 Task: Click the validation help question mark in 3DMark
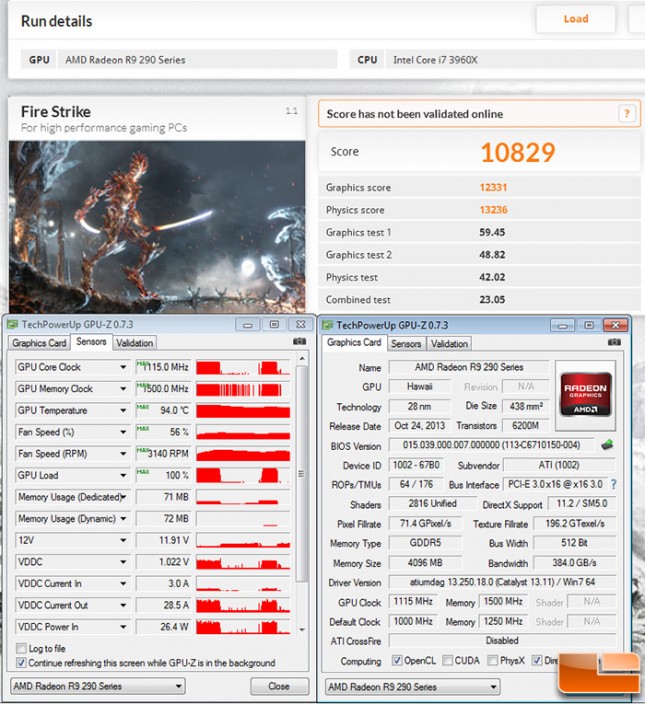(627, 114)
